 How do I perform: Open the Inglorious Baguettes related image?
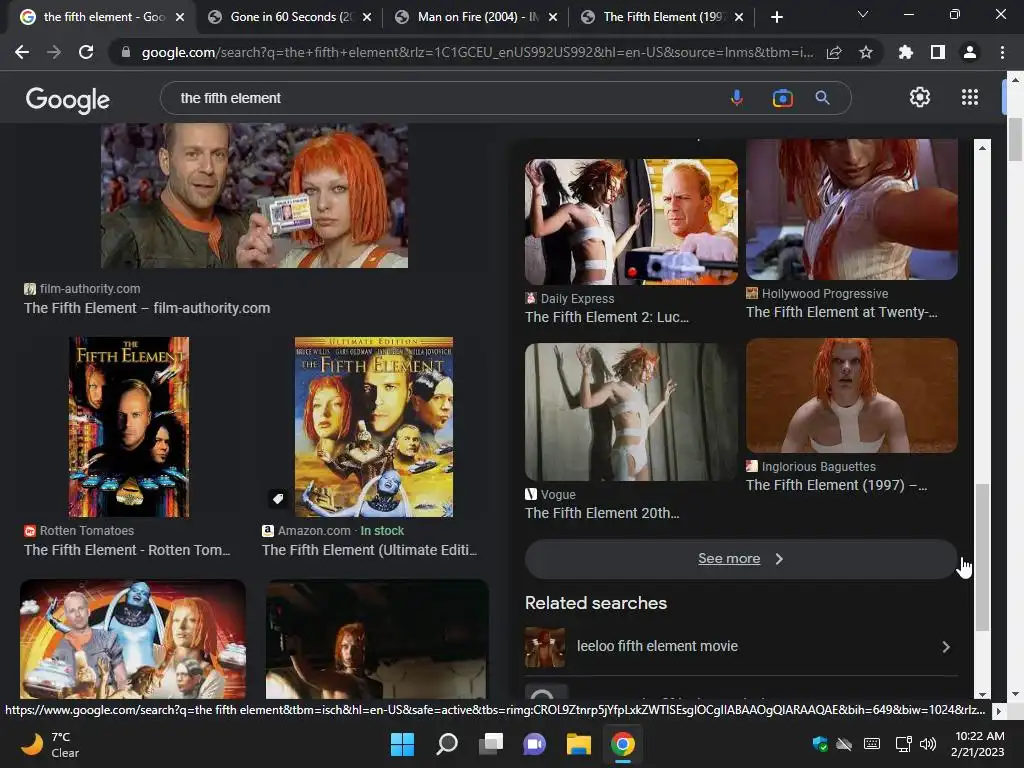pos(852,395)
